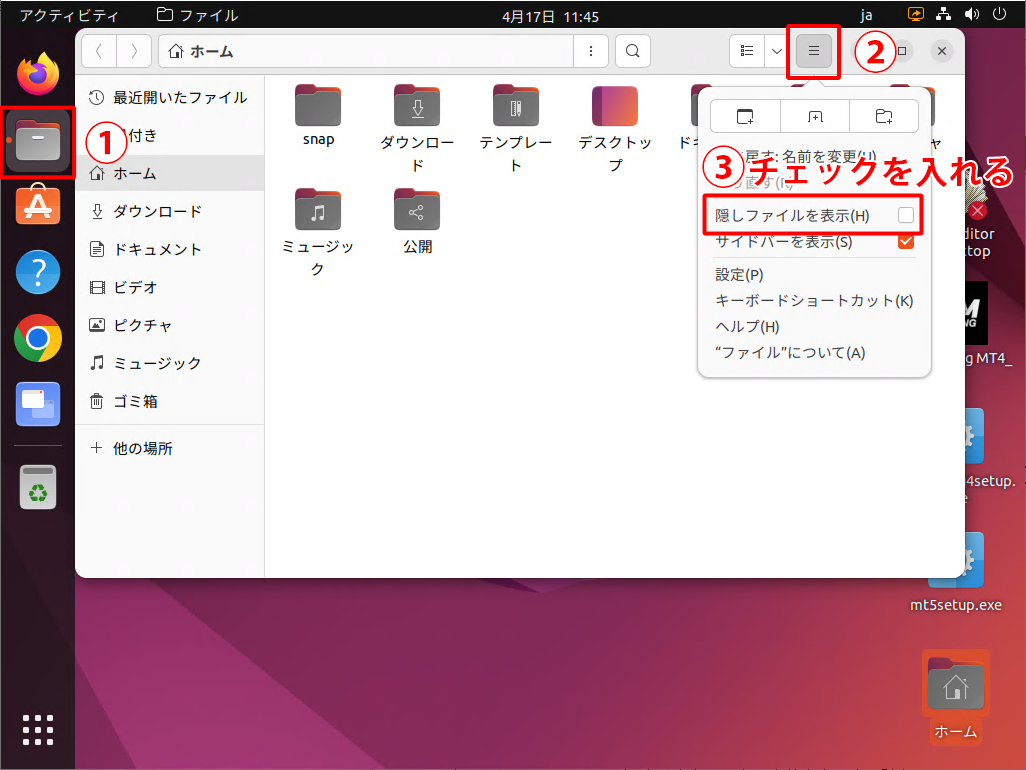Screen dimensions: 1026x770
Task: Go back with the left arrow button
Action: point(99,51)
